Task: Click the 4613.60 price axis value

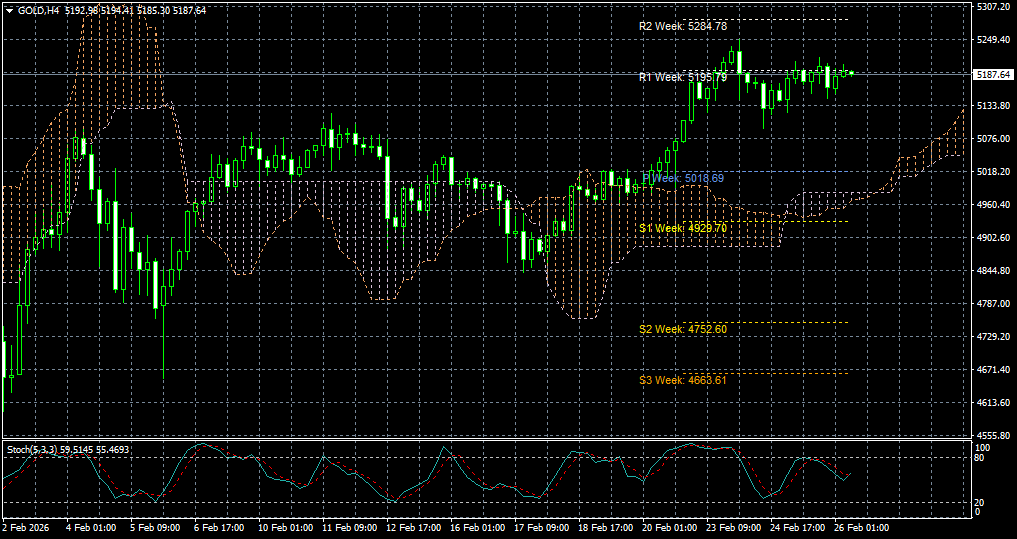Action: tap(993, 403)
